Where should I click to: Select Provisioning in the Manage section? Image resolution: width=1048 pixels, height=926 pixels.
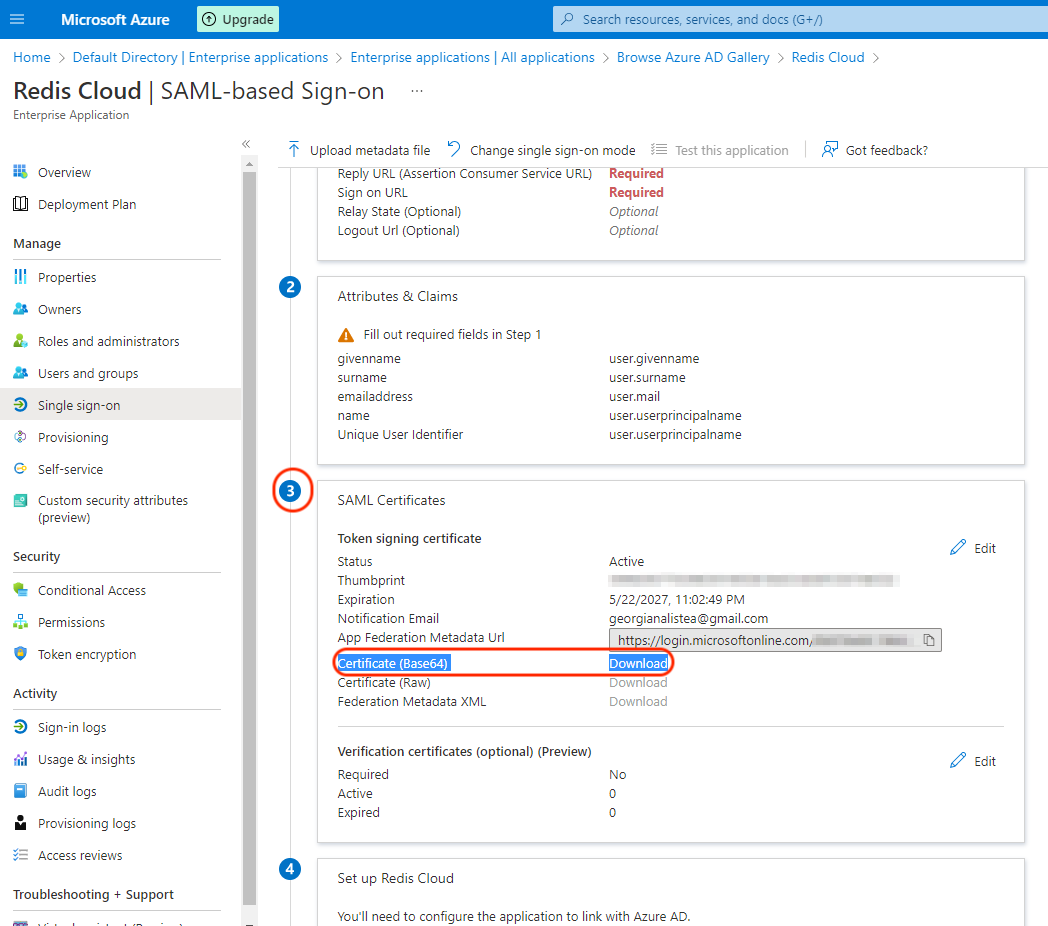pyautogui.click(x=72, y=437)
